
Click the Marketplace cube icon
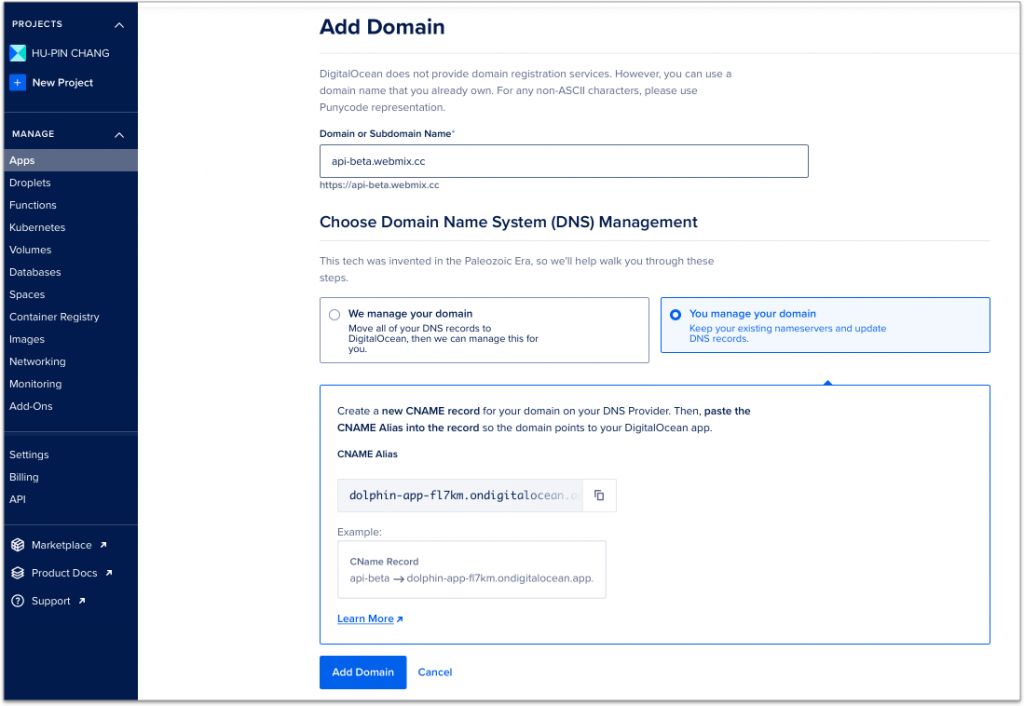pyautogui.click(x=18, y=545)
